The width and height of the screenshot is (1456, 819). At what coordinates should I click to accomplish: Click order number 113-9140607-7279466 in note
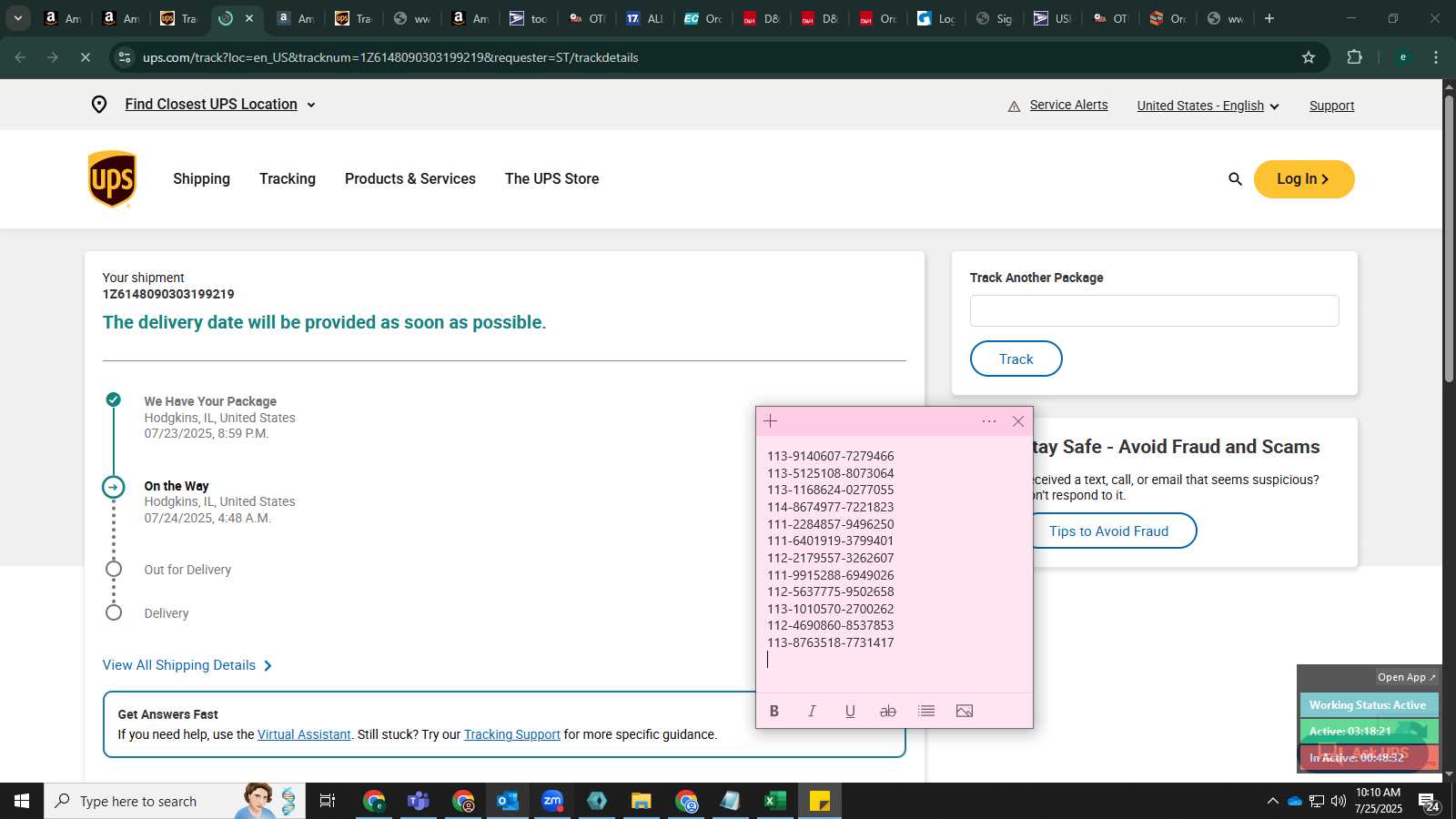click(831, 456)
